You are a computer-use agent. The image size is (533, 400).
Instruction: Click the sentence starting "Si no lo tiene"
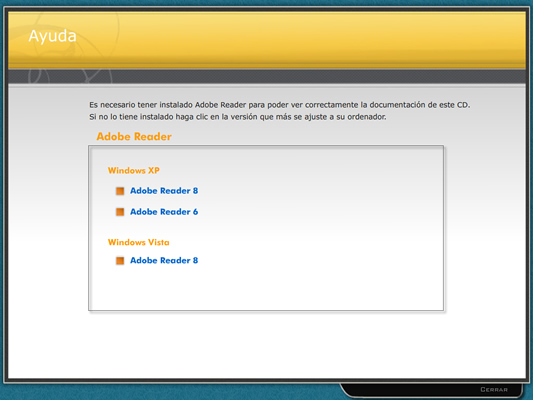238,117
